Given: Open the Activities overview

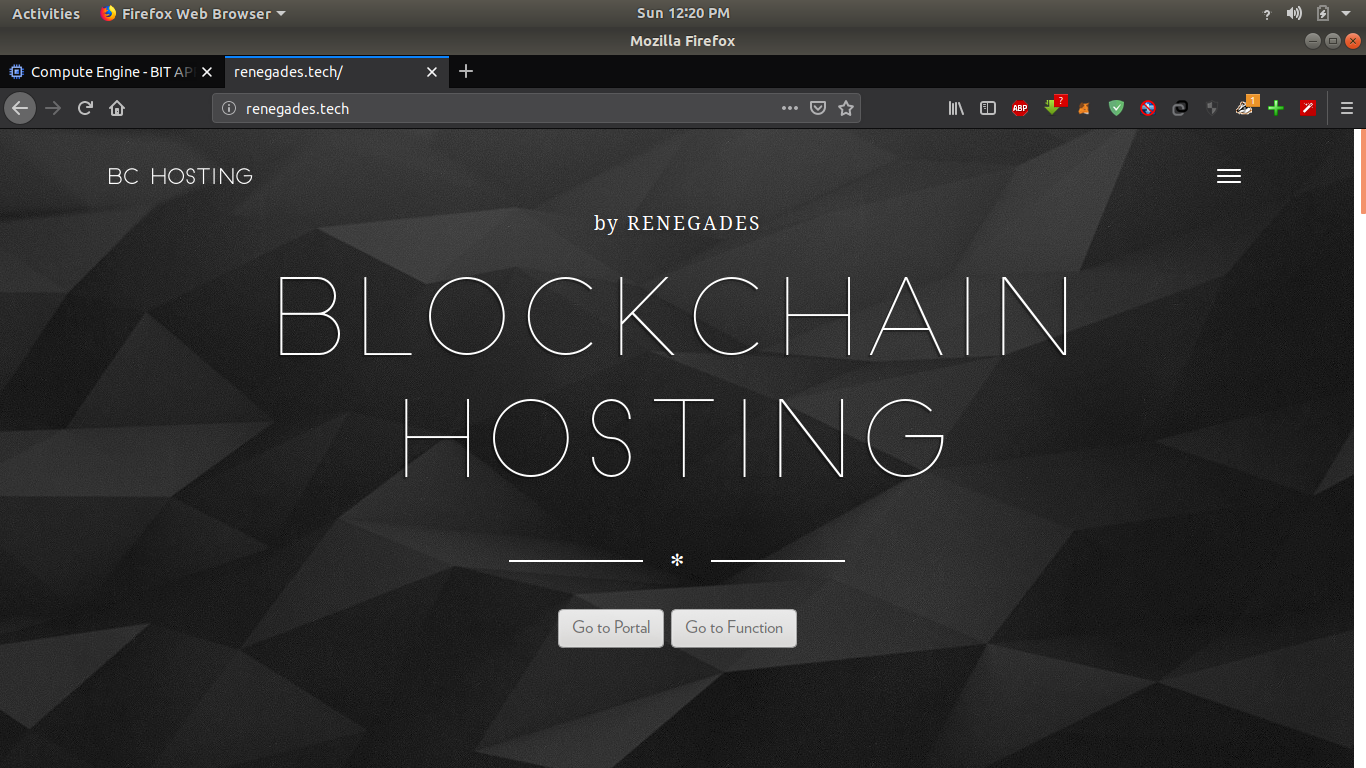Looking at the screenshot, I should (x=46, y=14).
